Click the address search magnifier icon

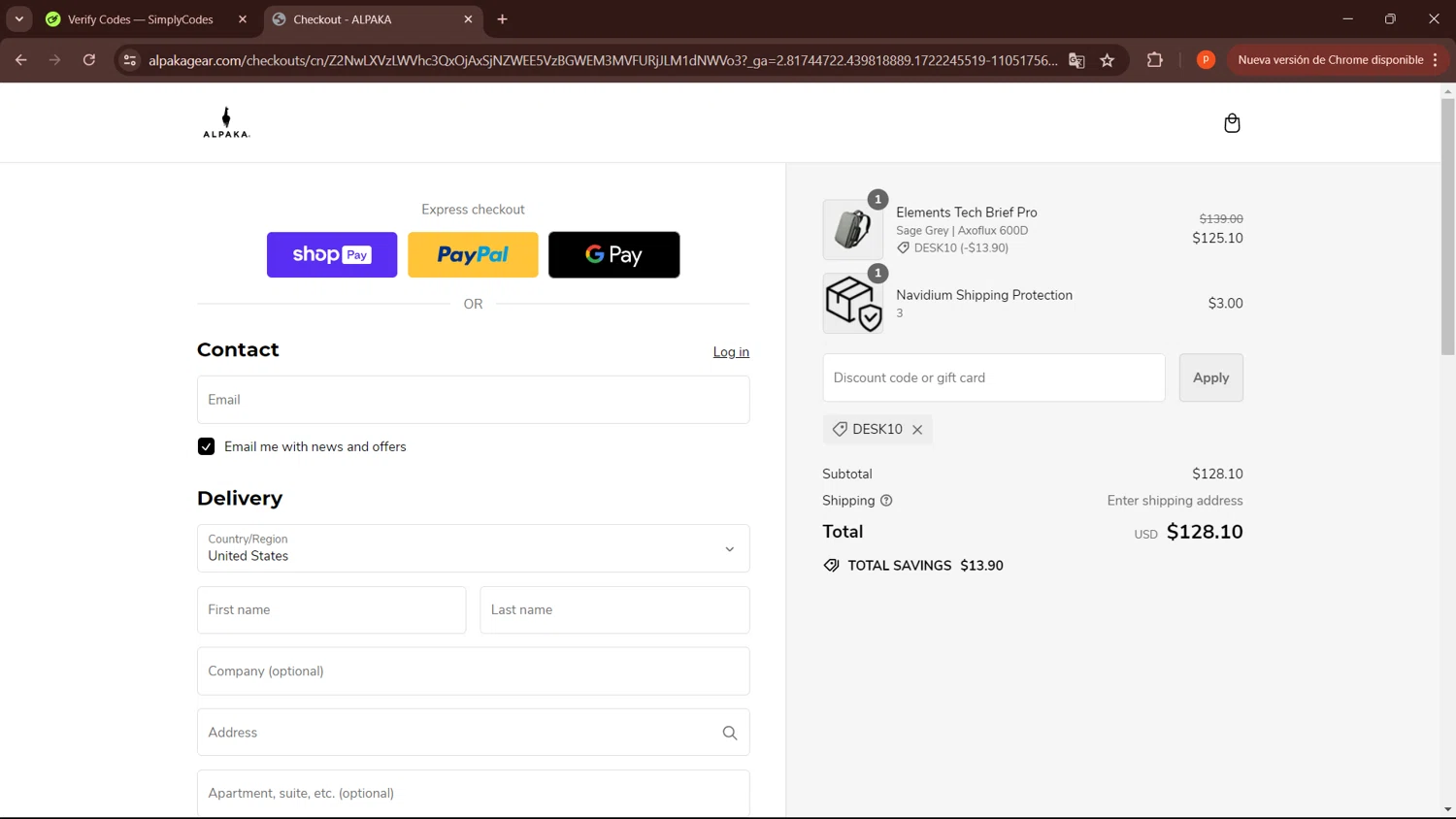click(x=730, y=733)
